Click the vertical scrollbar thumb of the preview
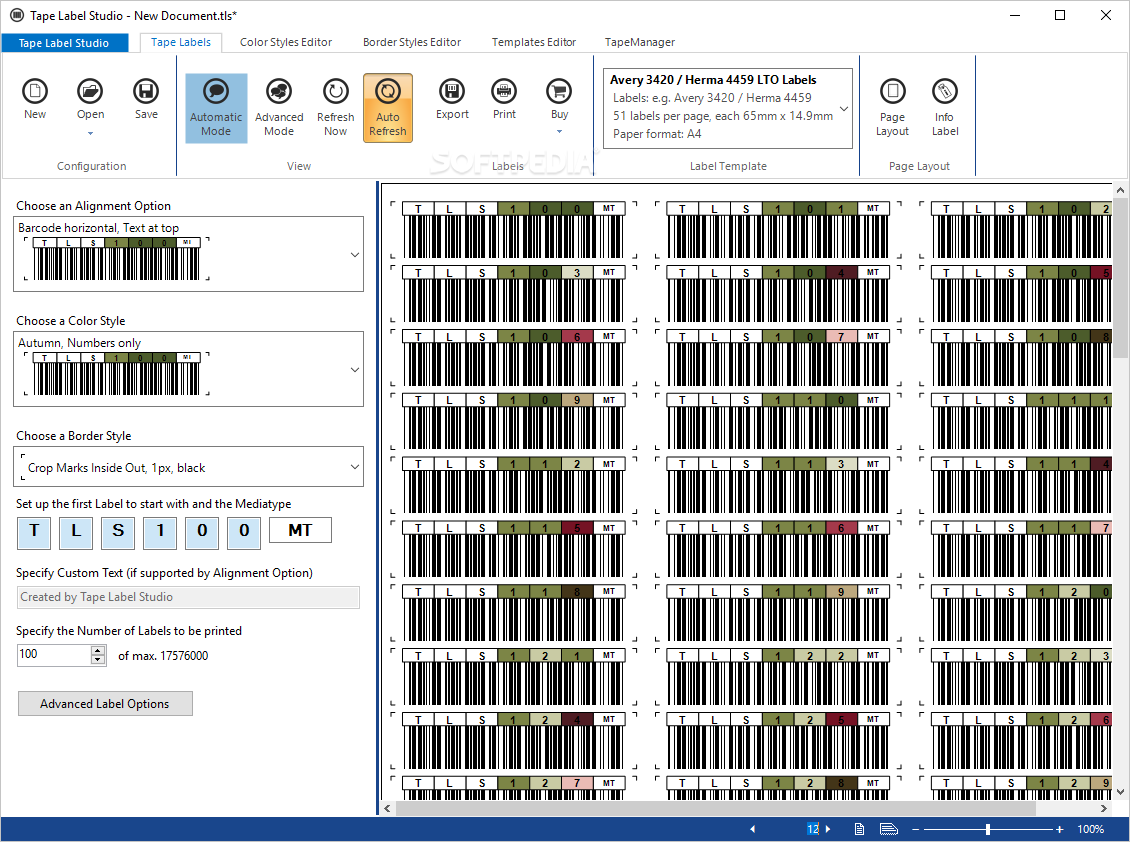Image resolution: width=1130 pixels, height=842 pixels. click(1121, 278)
